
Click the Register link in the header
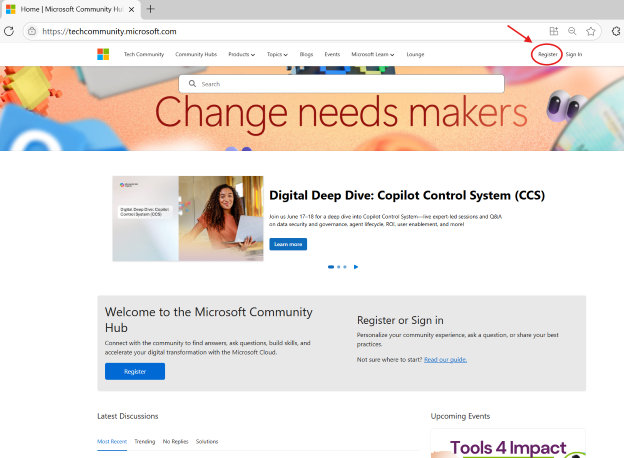coord(548,54)
